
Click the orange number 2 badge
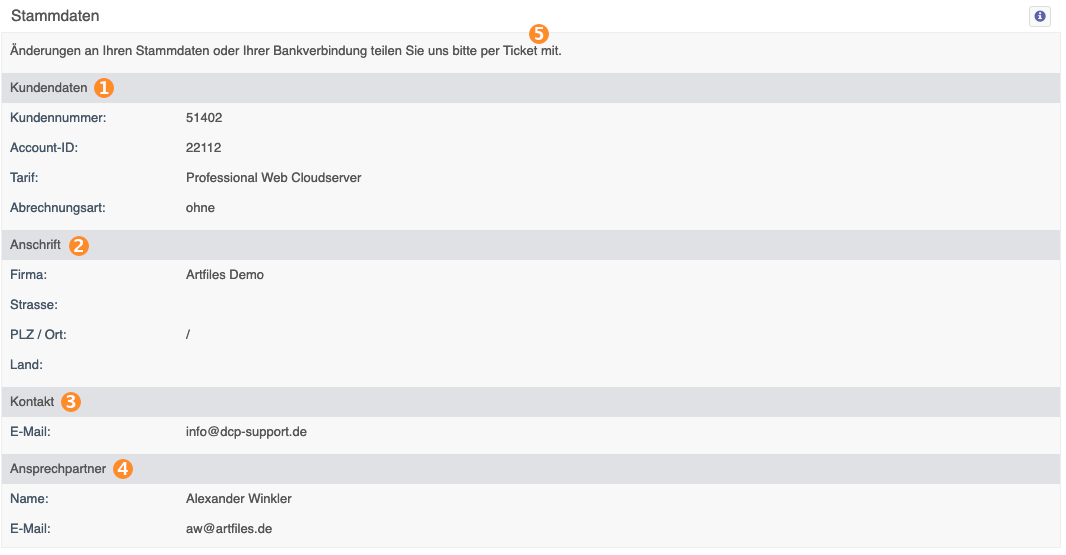click(79, 246)
